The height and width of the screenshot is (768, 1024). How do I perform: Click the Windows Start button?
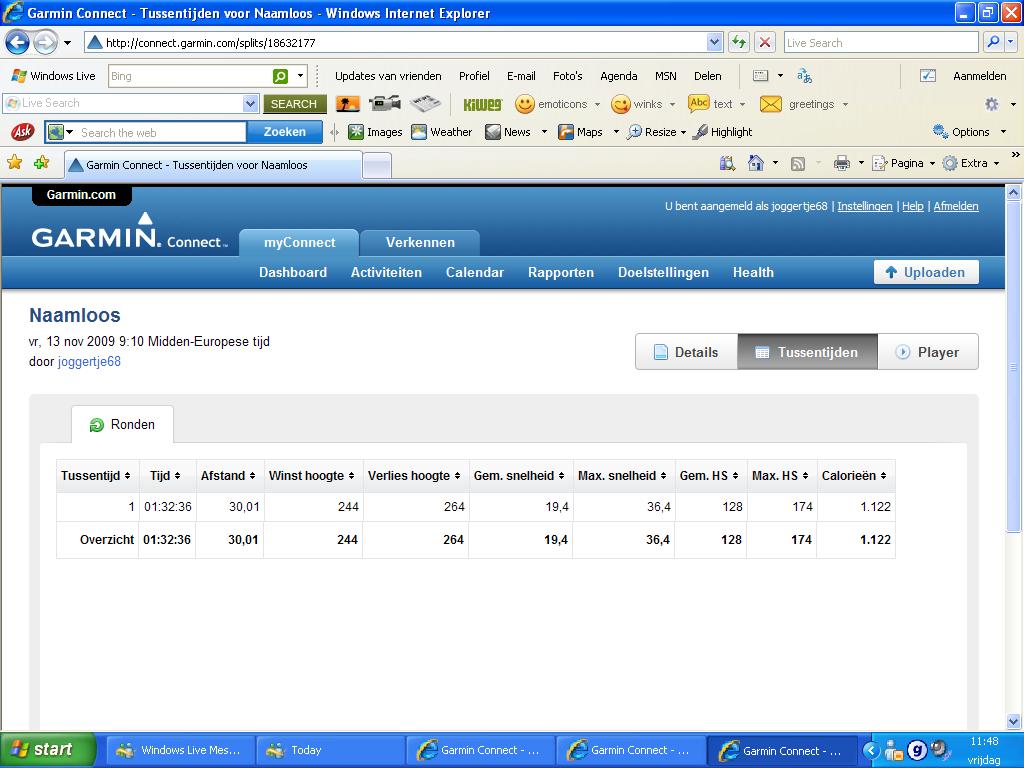point(48,749)
